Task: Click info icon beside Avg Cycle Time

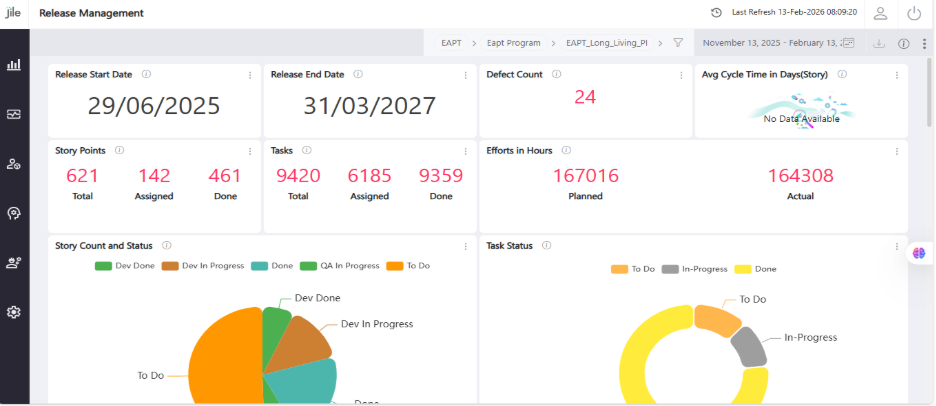Action: (842, 75)
